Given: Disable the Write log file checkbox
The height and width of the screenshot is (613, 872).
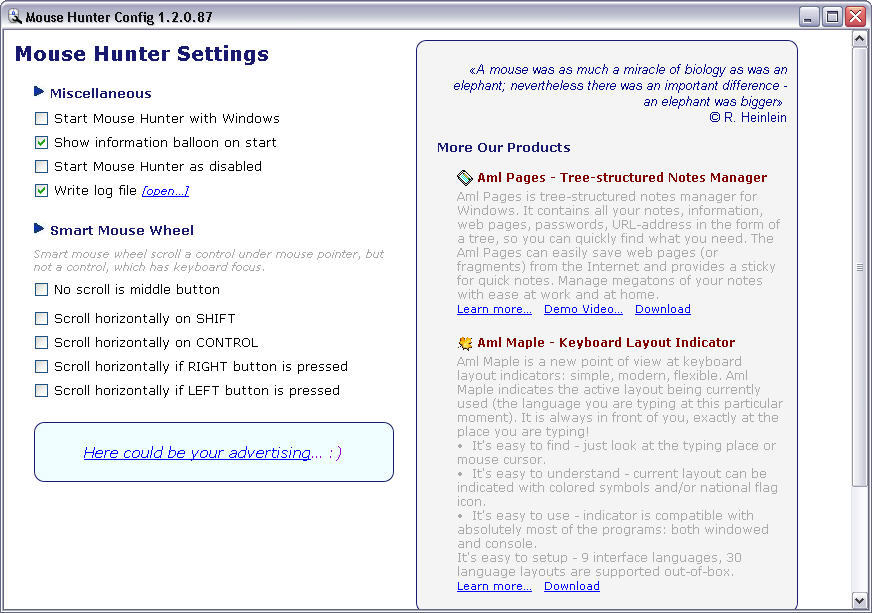Looking at the screenshot, I should pos(41,191).
